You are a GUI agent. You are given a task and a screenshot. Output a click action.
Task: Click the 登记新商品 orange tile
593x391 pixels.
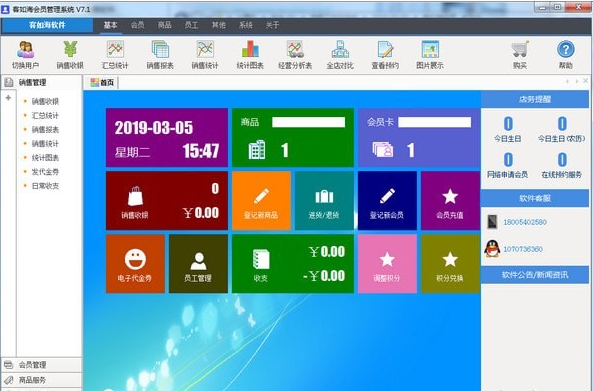coord(261,200)
